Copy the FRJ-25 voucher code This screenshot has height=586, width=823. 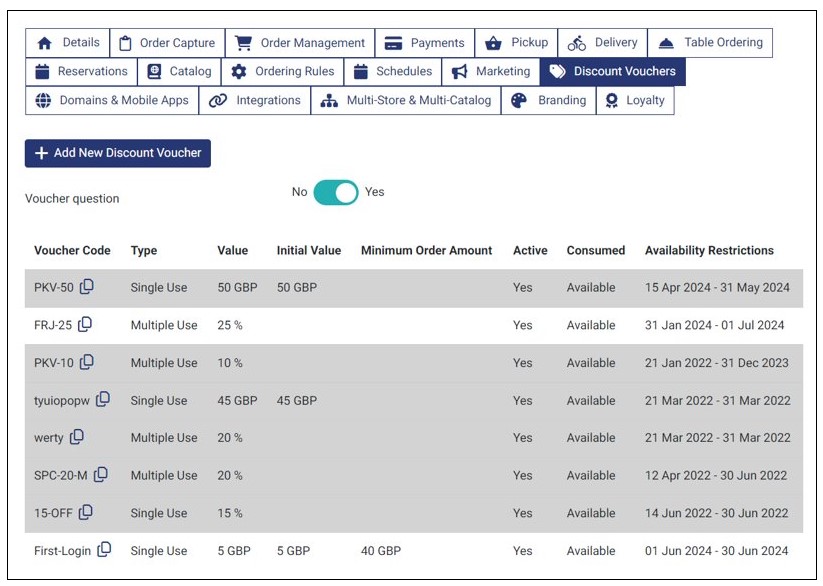(x=85, y=325)
